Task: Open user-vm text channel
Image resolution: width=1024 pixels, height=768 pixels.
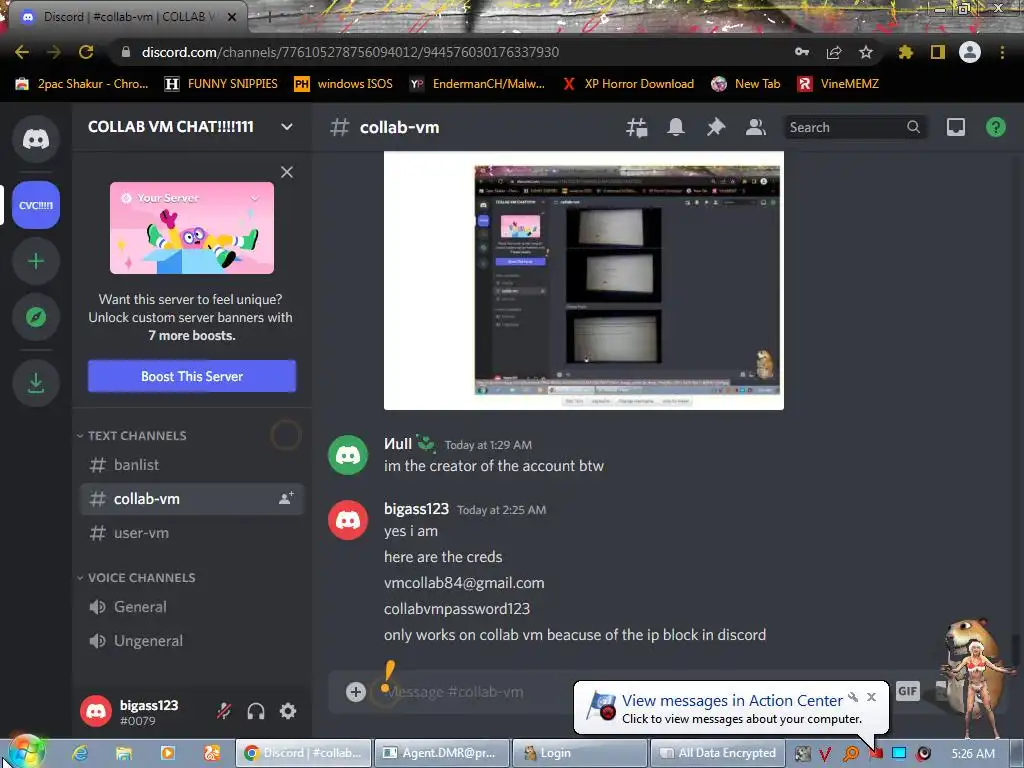Action: (x=192, y=533)
